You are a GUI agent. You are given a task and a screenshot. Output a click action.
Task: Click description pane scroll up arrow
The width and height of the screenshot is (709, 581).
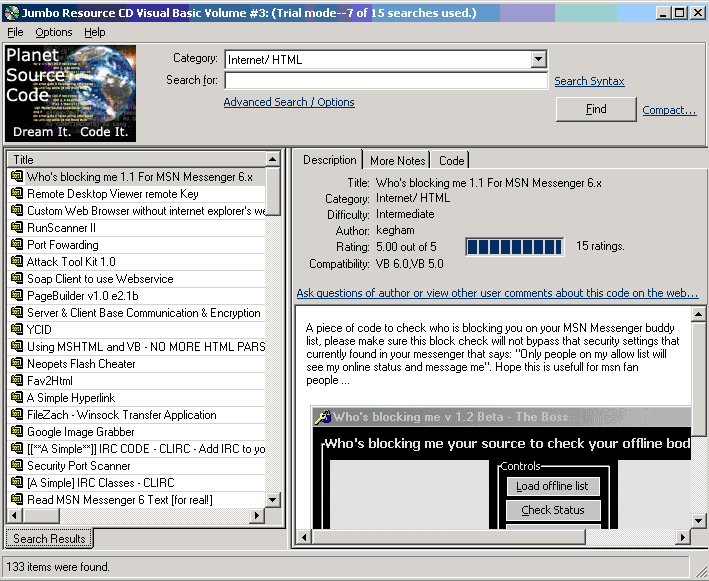point(698,314)
